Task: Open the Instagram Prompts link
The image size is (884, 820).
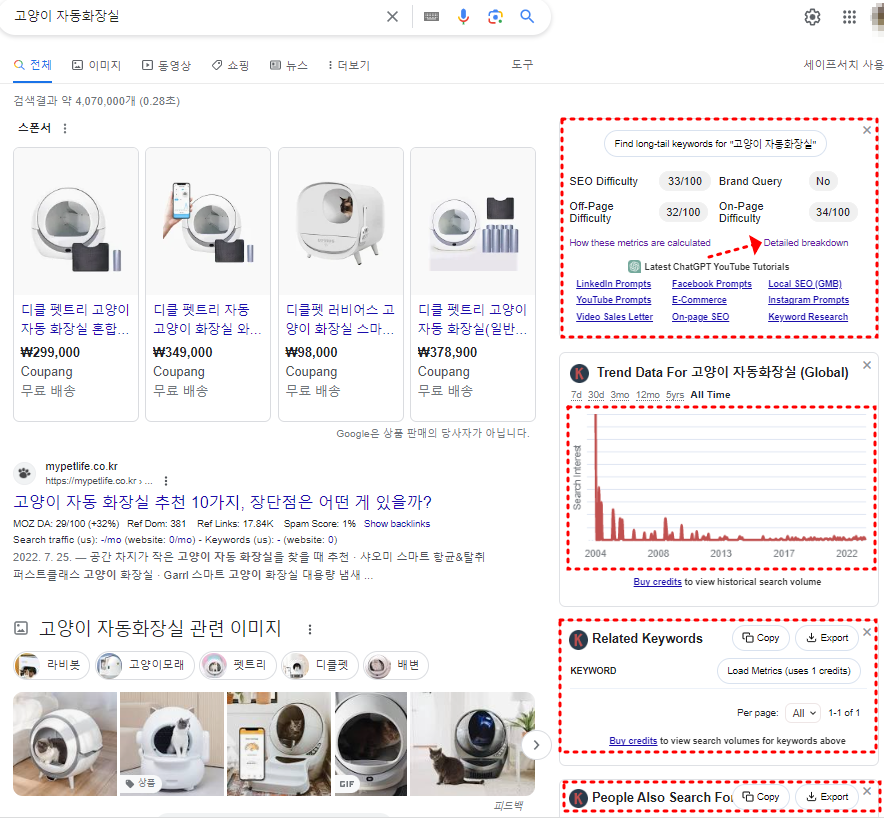Action: click(x=808, y=300)
